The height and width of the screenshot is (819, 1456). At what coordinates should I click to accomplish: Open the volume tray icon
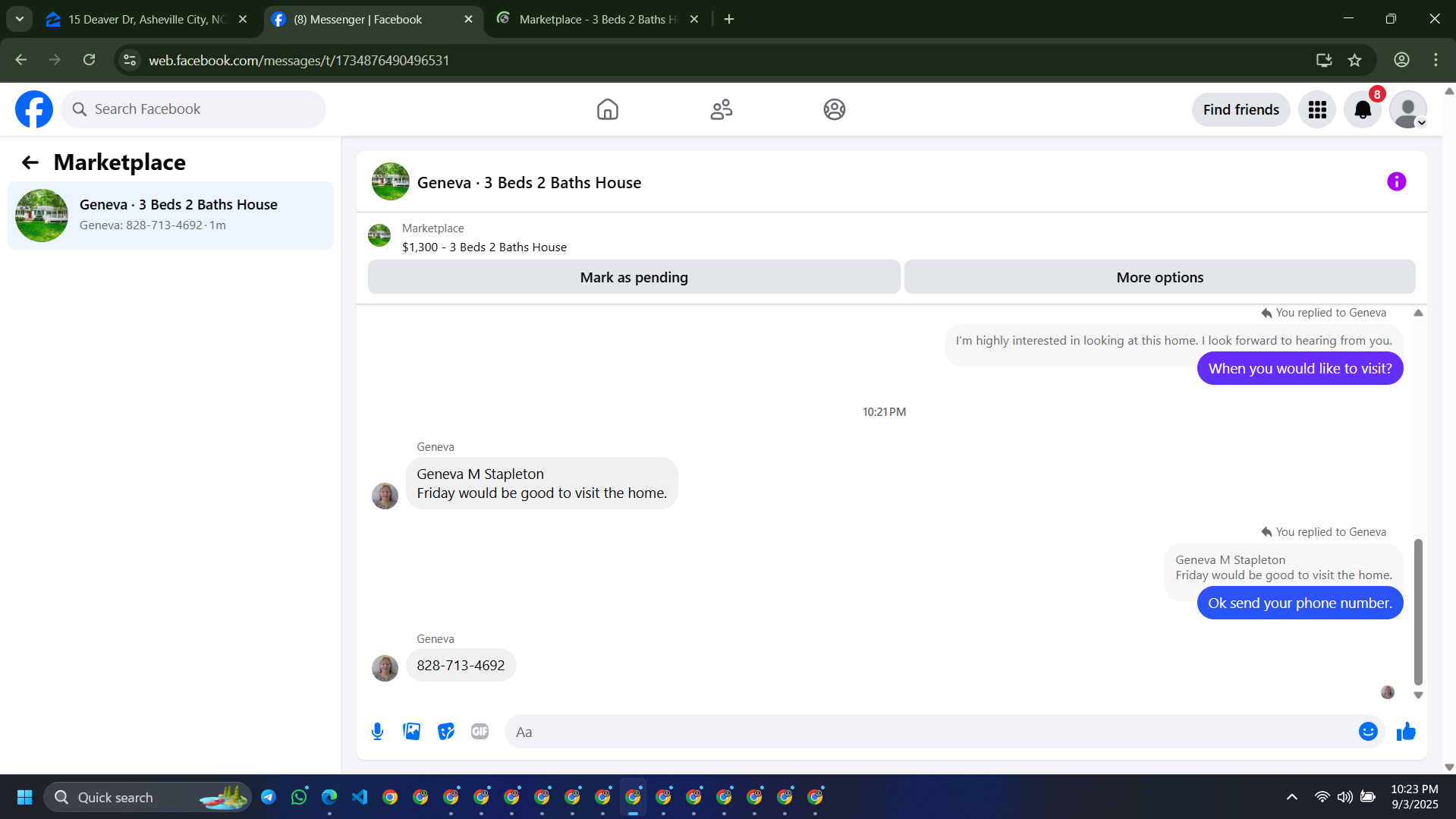[1344, 797]
